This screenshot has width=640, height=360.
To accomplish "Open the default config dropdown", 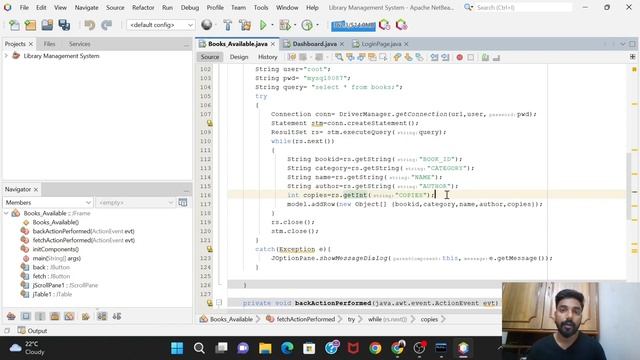I will pos(160,25).
